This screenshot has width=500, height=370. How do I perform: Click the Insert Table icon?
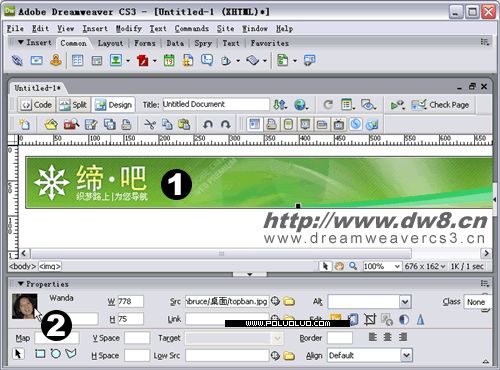[77, 61]
